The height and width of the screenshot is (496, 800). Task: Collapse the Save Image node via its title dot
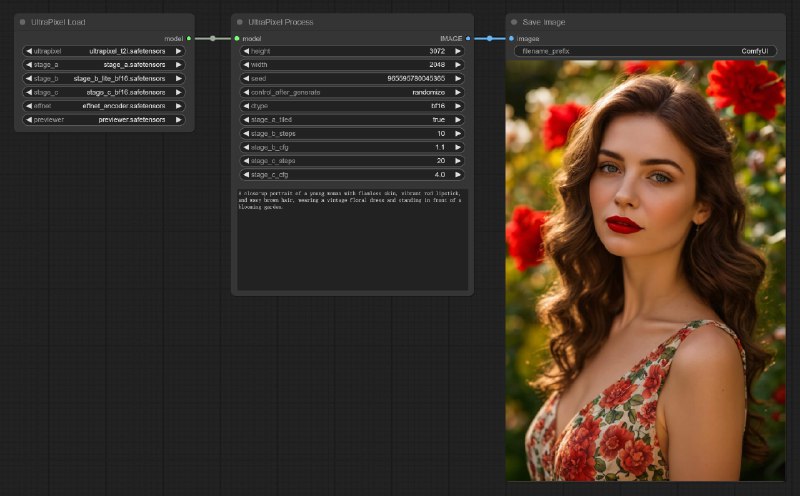pos(514,22)
